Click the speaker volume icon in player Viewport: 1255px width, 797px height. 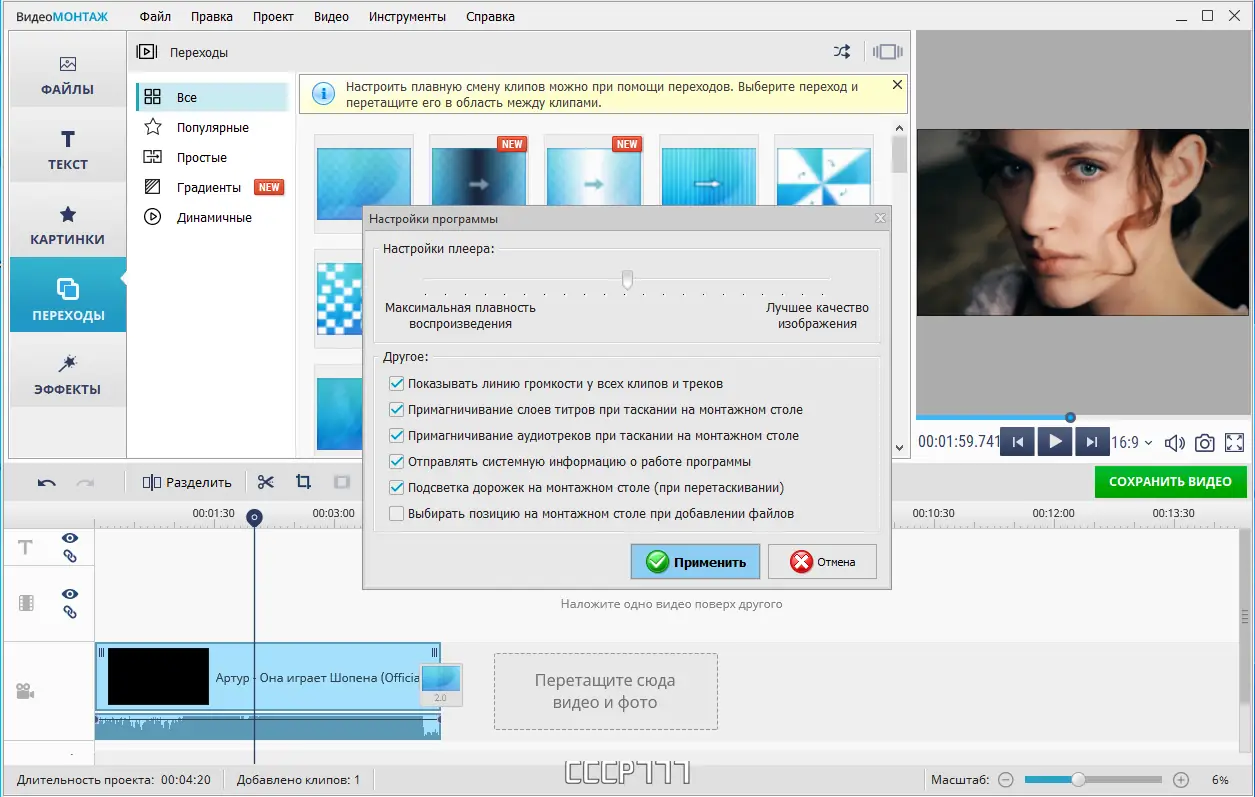pos(1175,442)
